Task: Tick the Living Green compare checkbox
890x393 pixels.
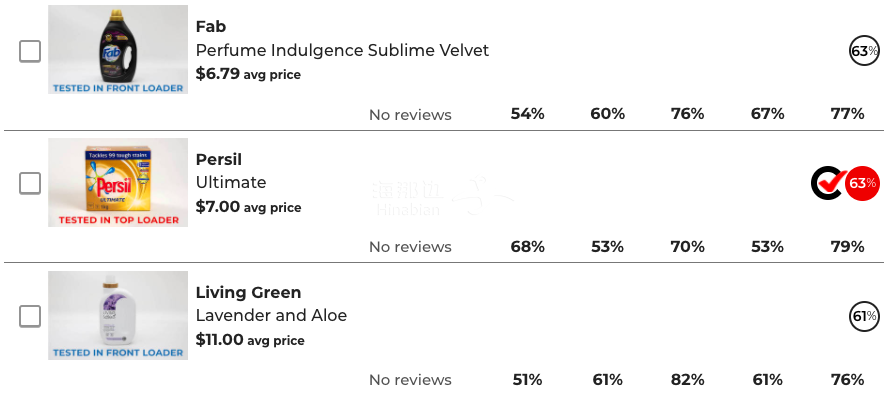Action: [30, 316]
